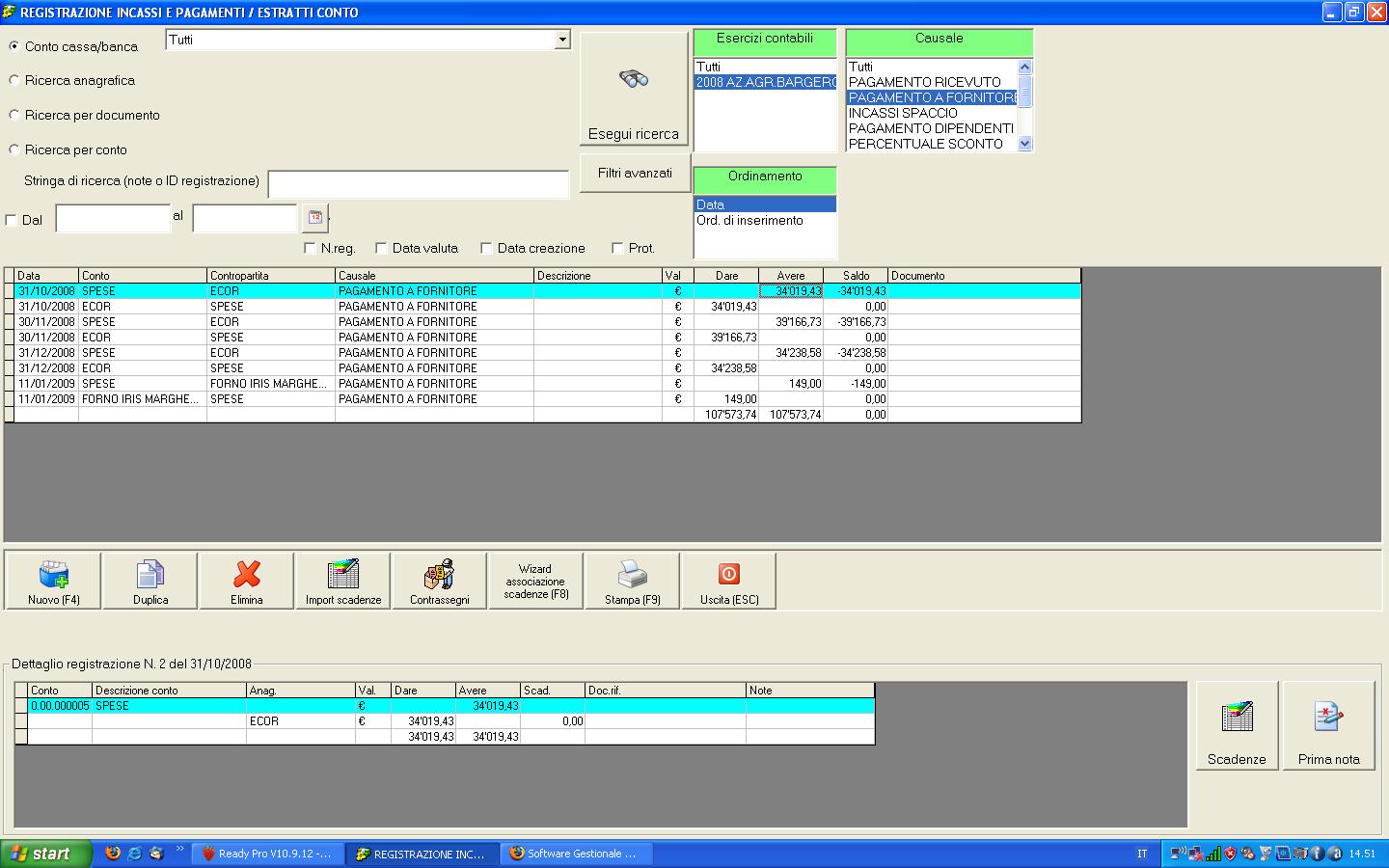Click the Dal start date field
This screenshot has width=1389, height=868.
[113, 218]
